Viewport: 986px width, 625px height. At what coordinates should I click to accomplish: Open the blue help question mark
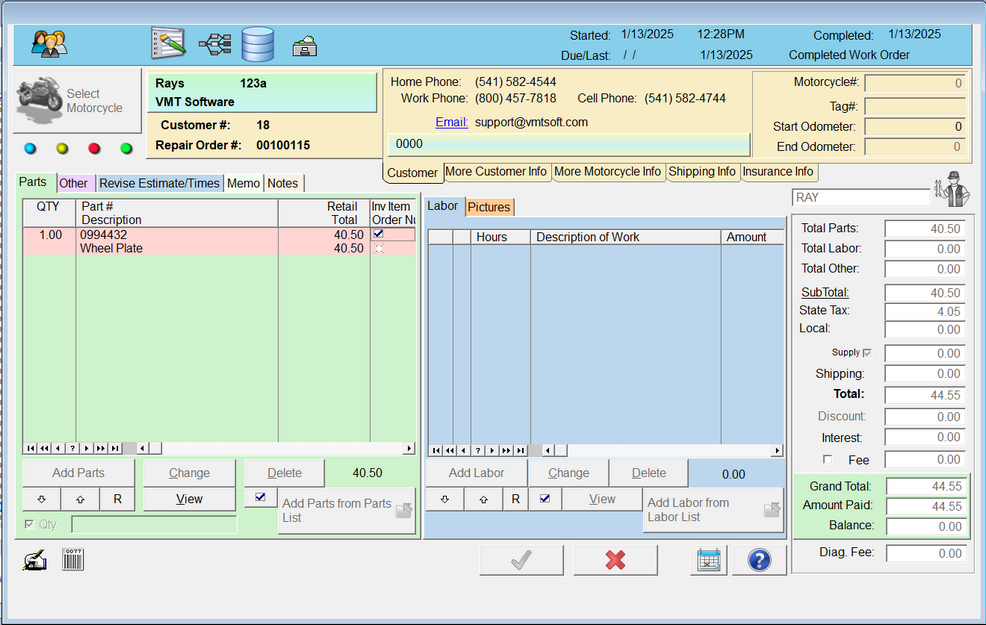(759, 560)
